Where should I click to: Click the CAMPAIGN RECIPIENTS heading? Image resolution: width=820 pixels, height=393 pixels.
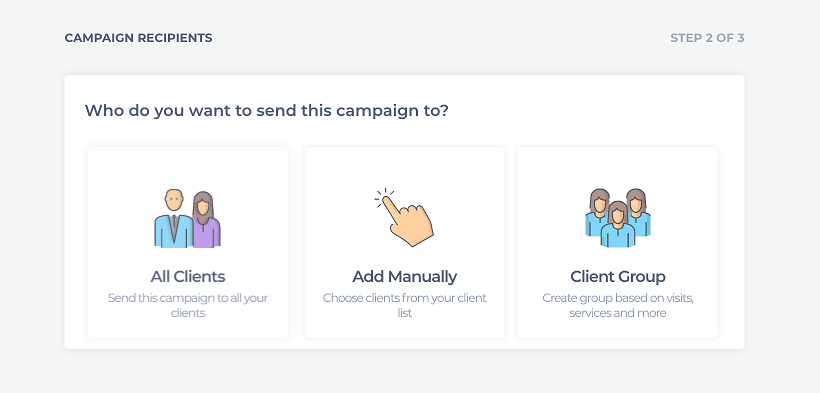point(139,38)
